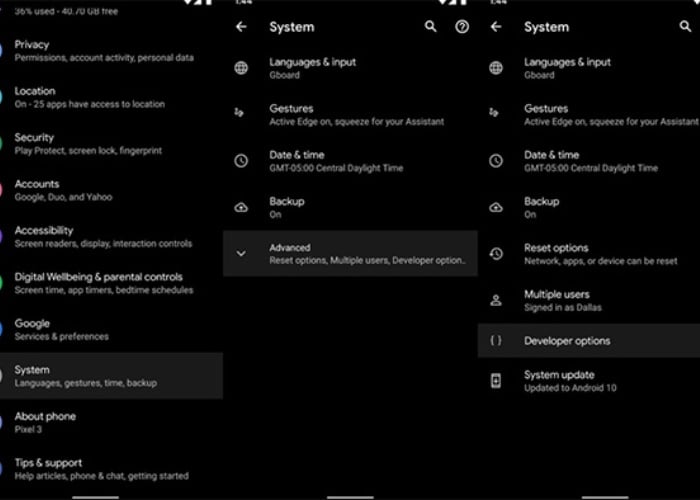This screenshot has height=500, width=700.
Task: Tap 'Updated to Android 10' text
Action: [570, 388]
